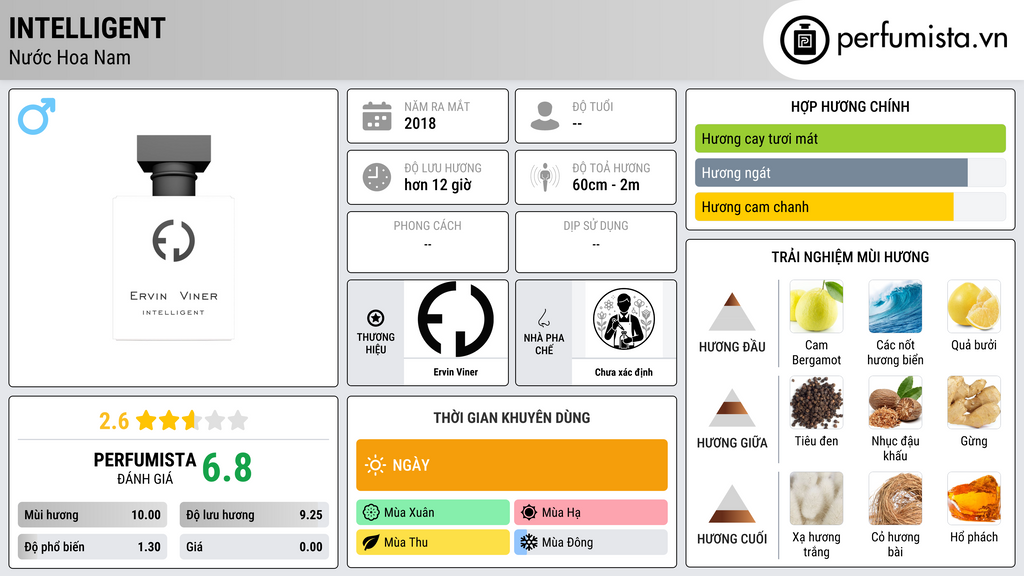1024x576 pixels.
Task: Click the INTELLIGENT page title
Action: 87,28
